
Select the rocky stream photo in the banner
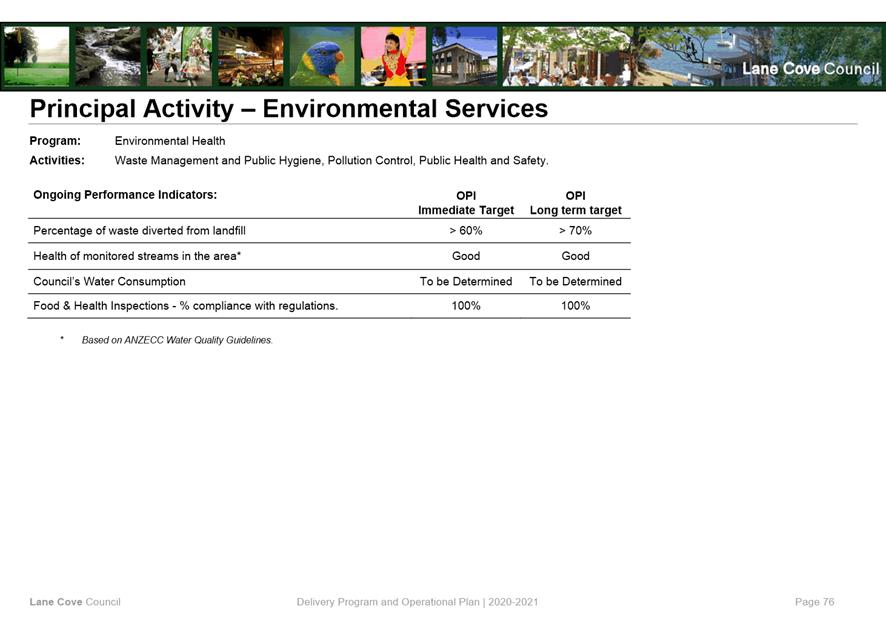pos(108,56)
